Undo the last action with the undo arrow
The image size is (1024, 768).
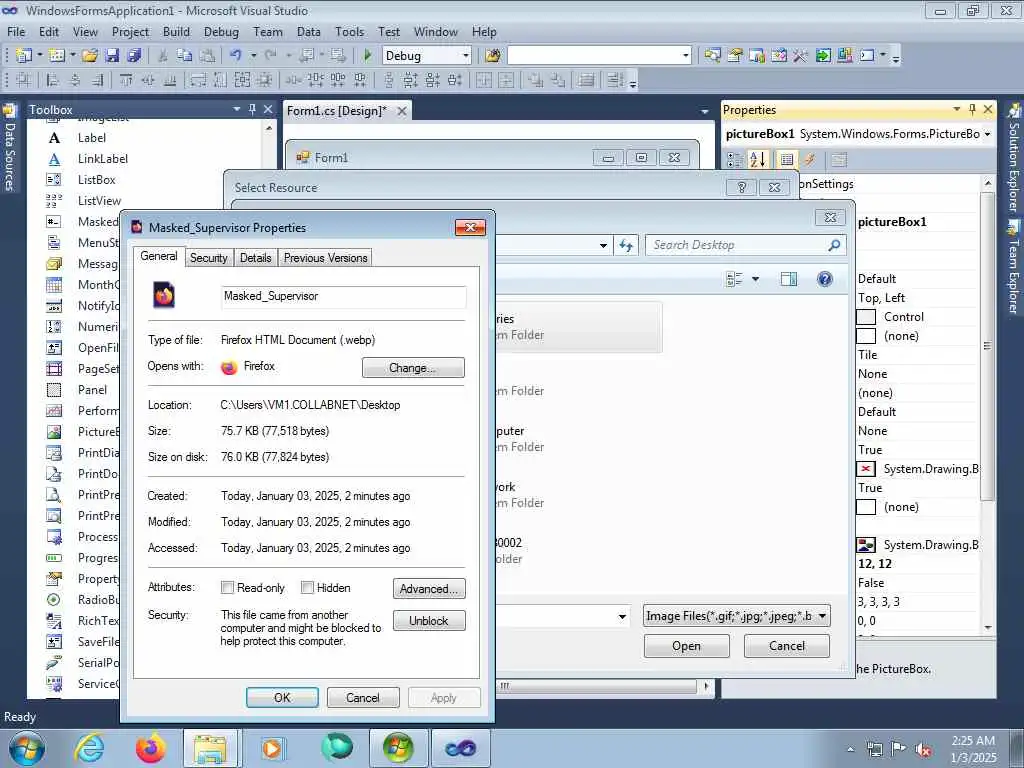click(x=236, y=56)
